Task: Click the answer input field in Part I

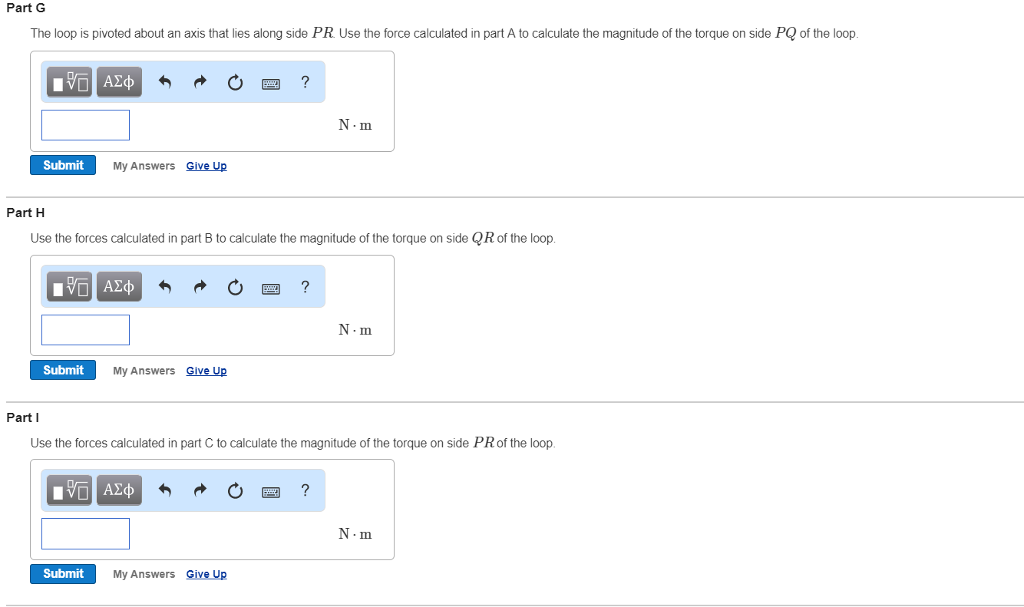Action: pos(85,533)
